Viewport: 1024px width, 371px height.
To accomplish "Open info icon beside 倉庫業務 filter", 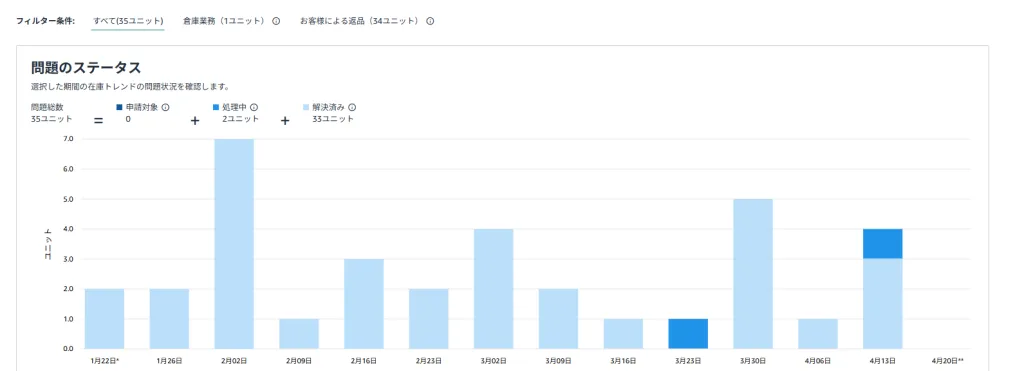I will point(276,21).
